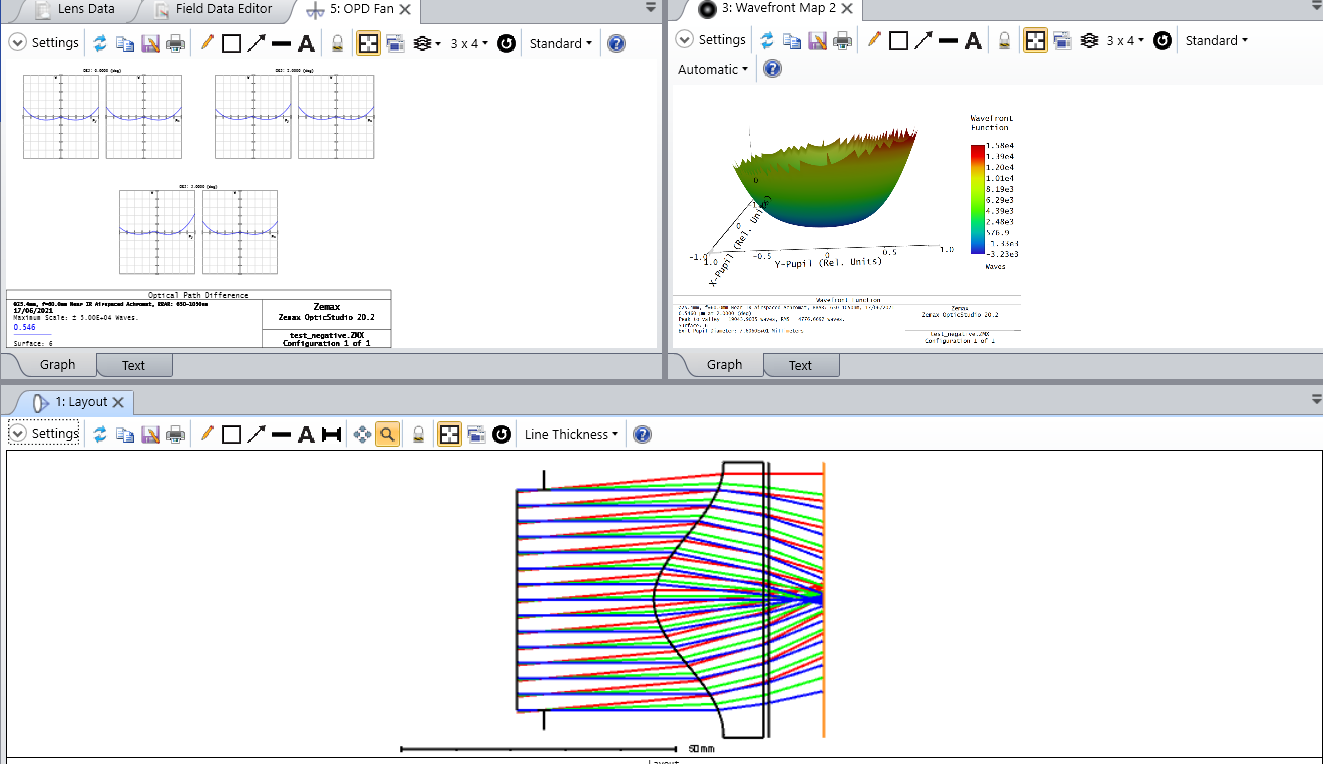
Task: Toggle active cursor button in OPD Fan toolbar
Action: coord(368,43)
